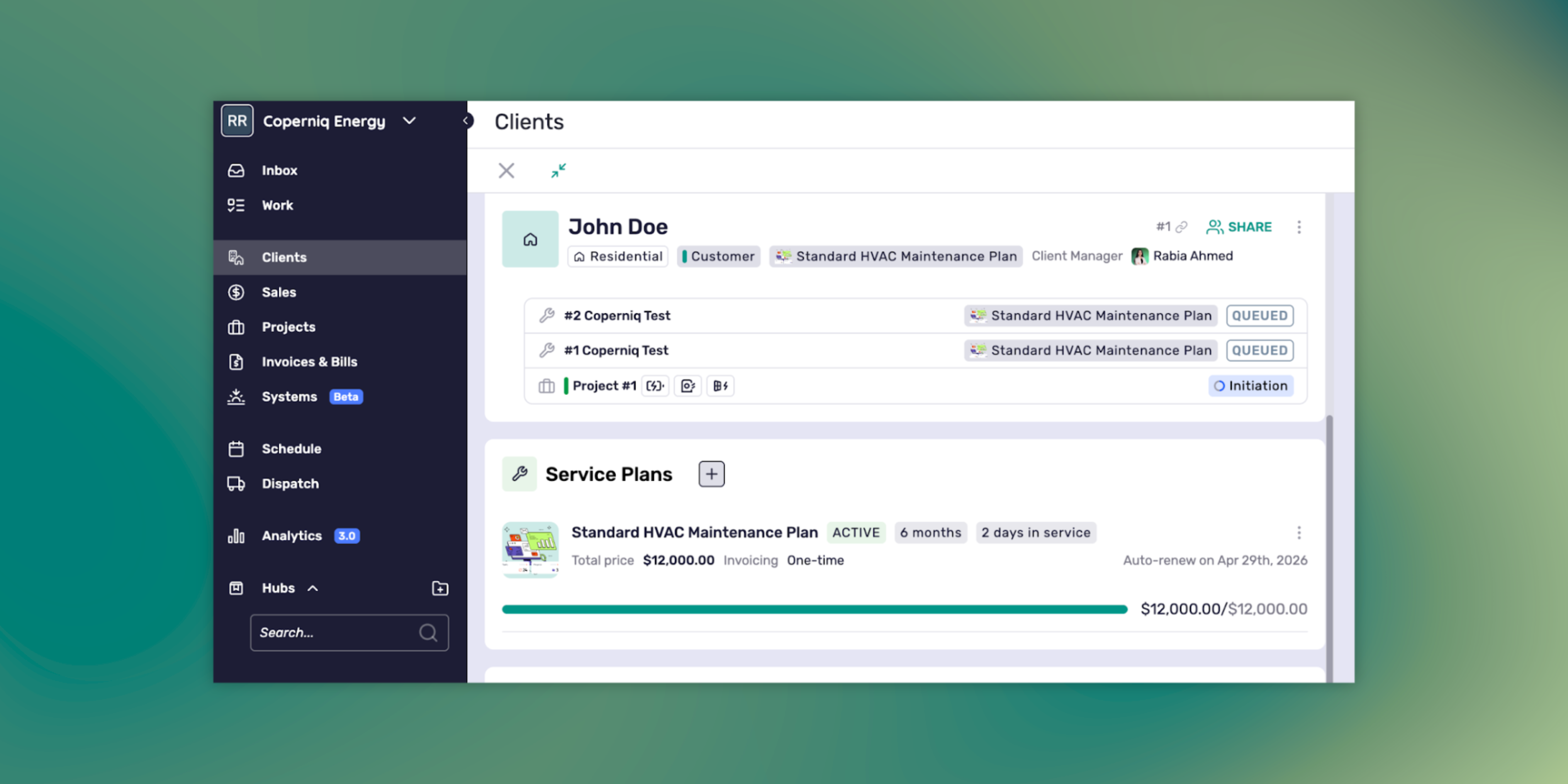Collapse the Hubs section chevron
Image resolution: width=1568 pixels, height=784 pixels.
click(x=313, y=588)
